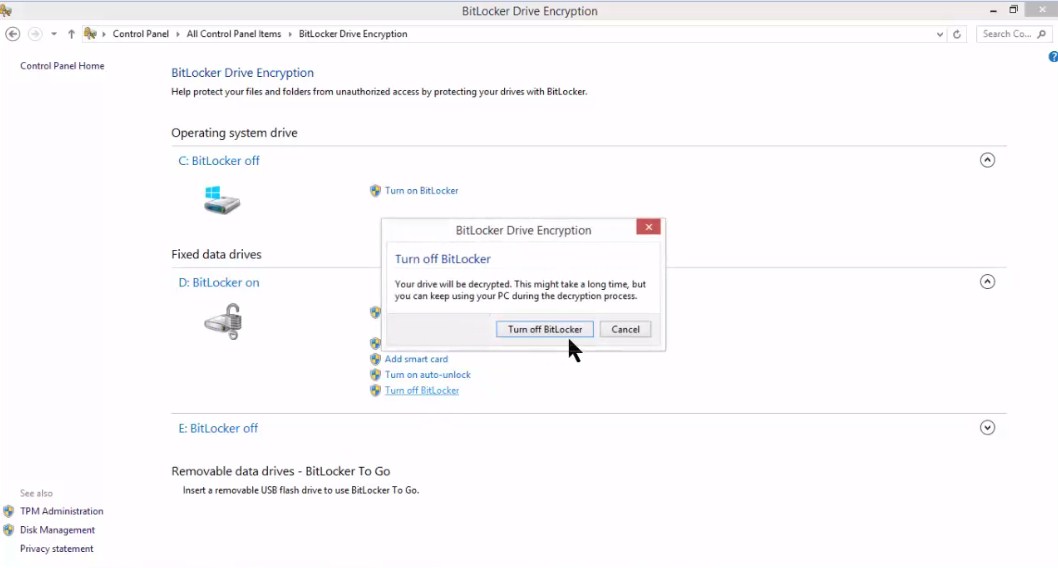Screen dimensions: 1058x568
Task: Click the Turn off BitLocker dialog heading
Action: pyautogui.click(x=443, y=259)
